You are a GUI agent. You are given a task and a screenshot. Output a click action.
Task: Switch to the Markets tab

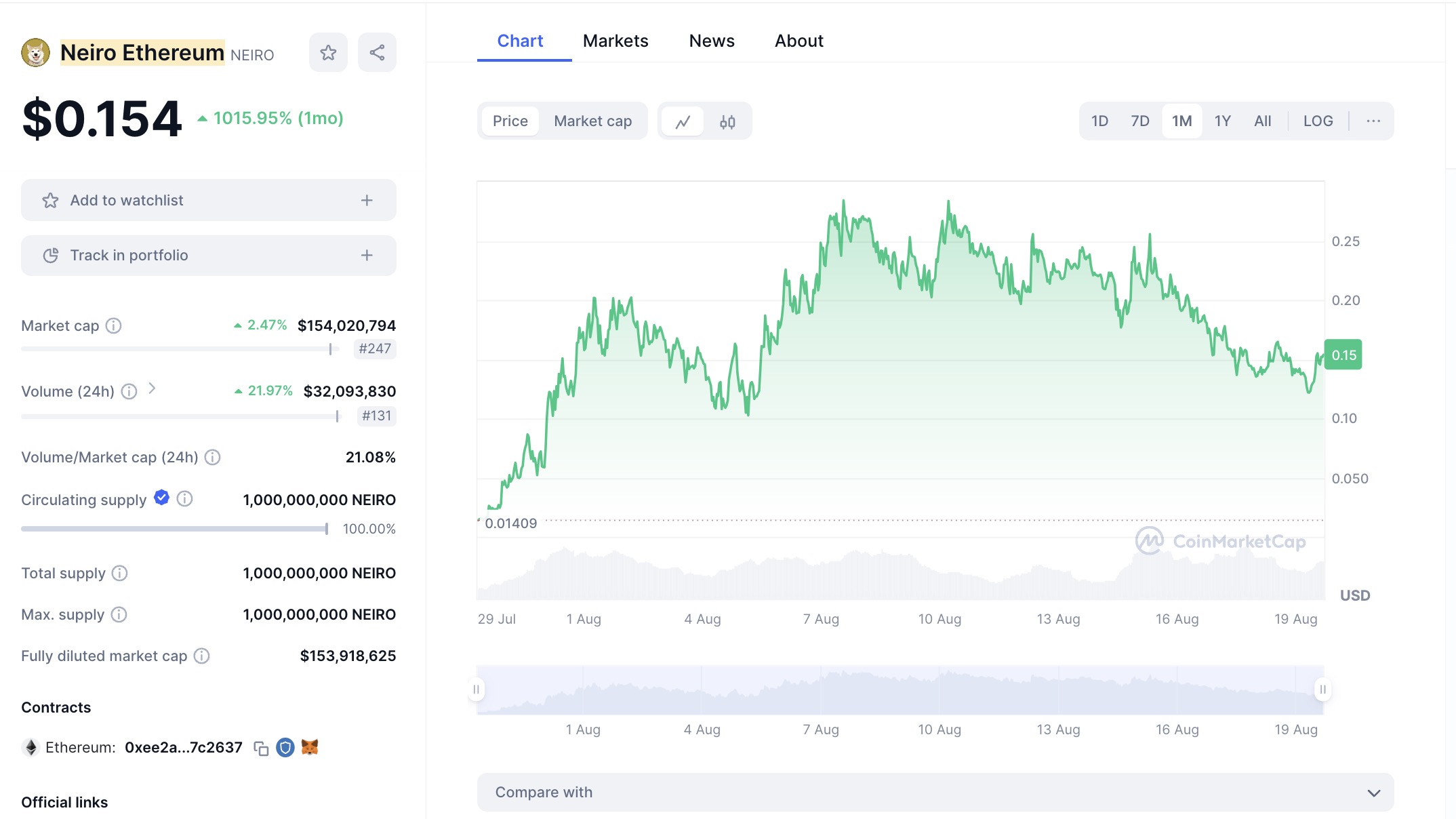tap(615, 41)
